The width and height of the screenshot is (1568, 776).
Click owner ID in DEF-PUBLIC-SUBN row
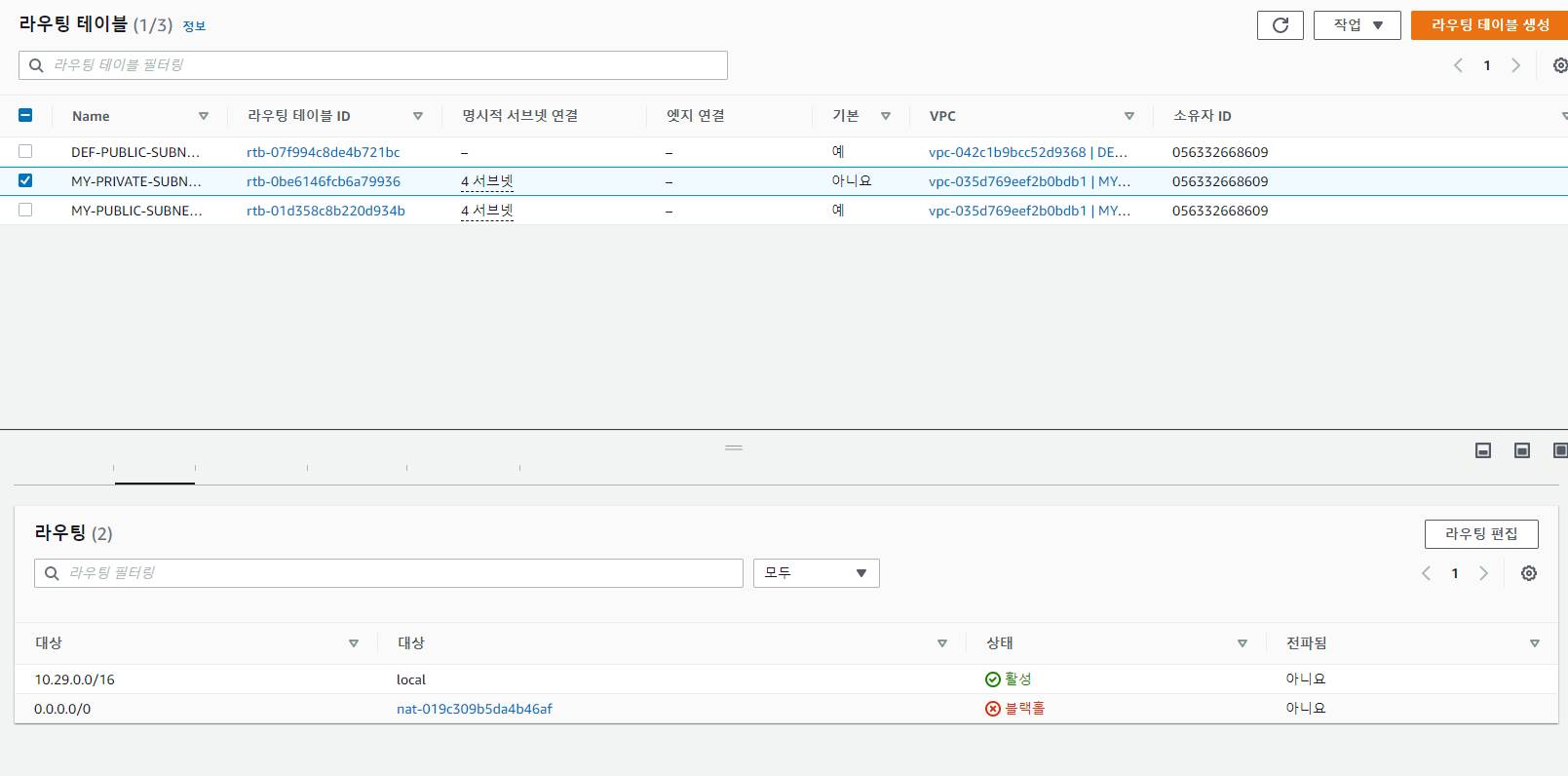(x=1220, y=152)
